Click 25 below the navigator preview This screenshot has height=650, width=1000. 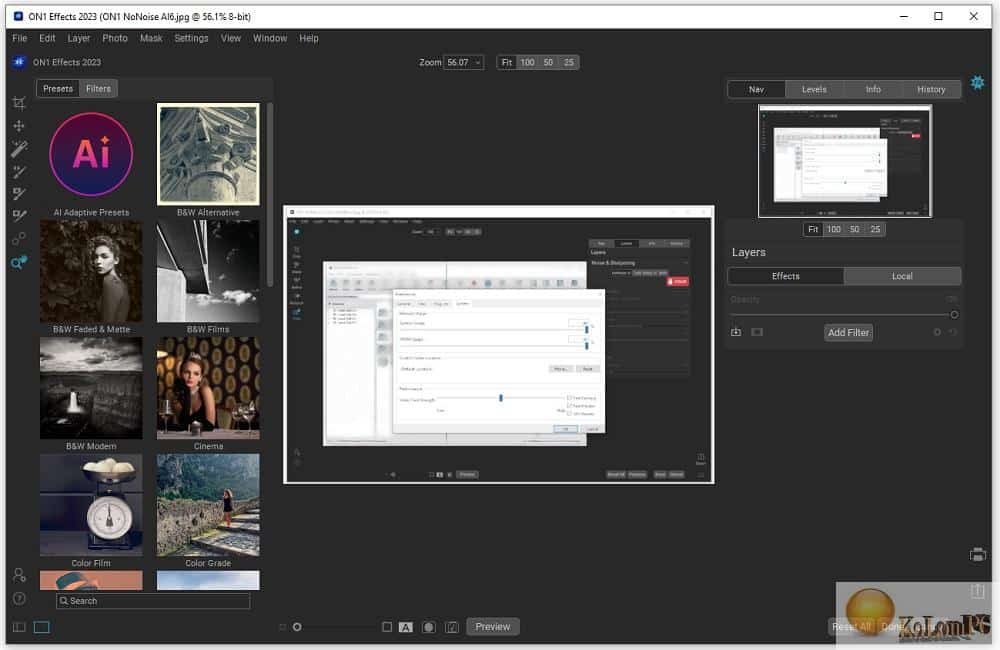pos(875,229)
